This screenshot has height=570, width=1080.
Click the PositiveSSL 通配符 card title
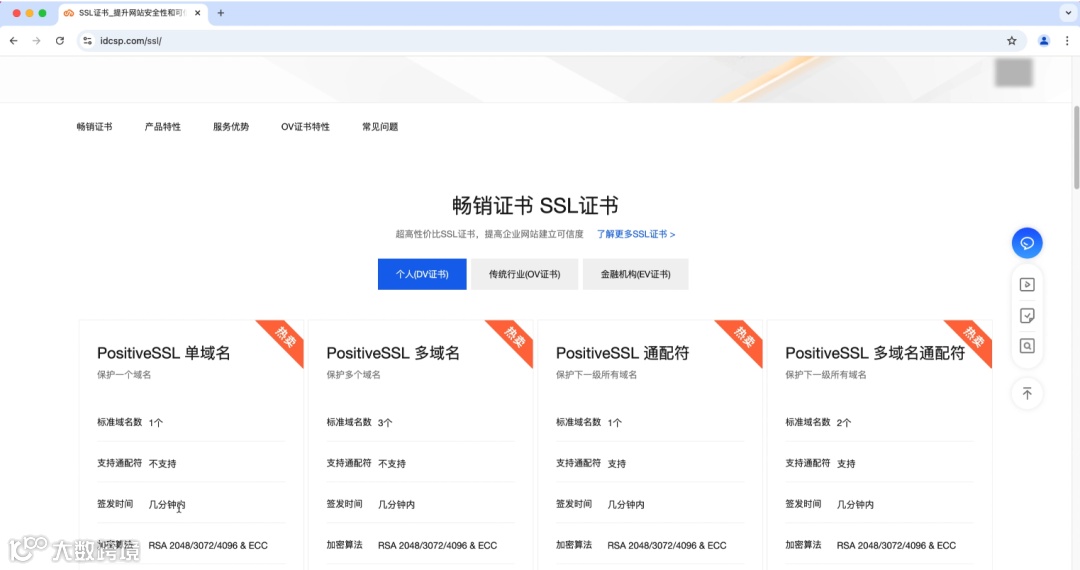tap(623, 353)
